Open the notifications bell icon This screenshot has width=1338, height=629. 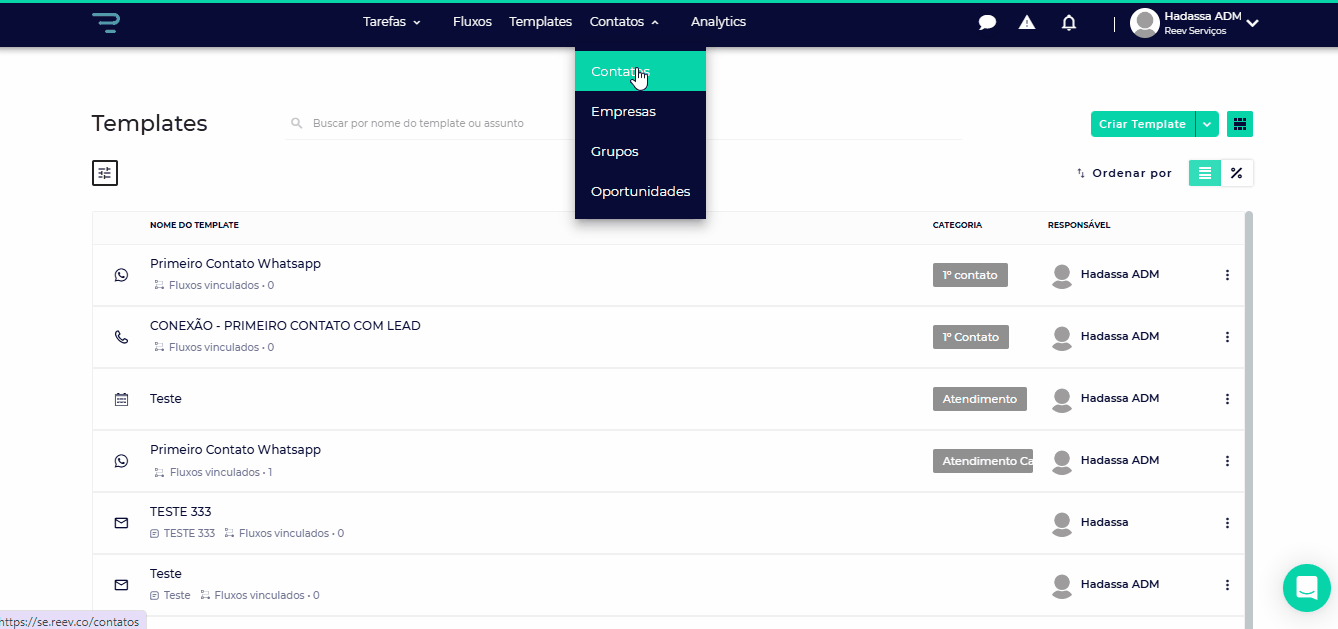[1069, 22]
